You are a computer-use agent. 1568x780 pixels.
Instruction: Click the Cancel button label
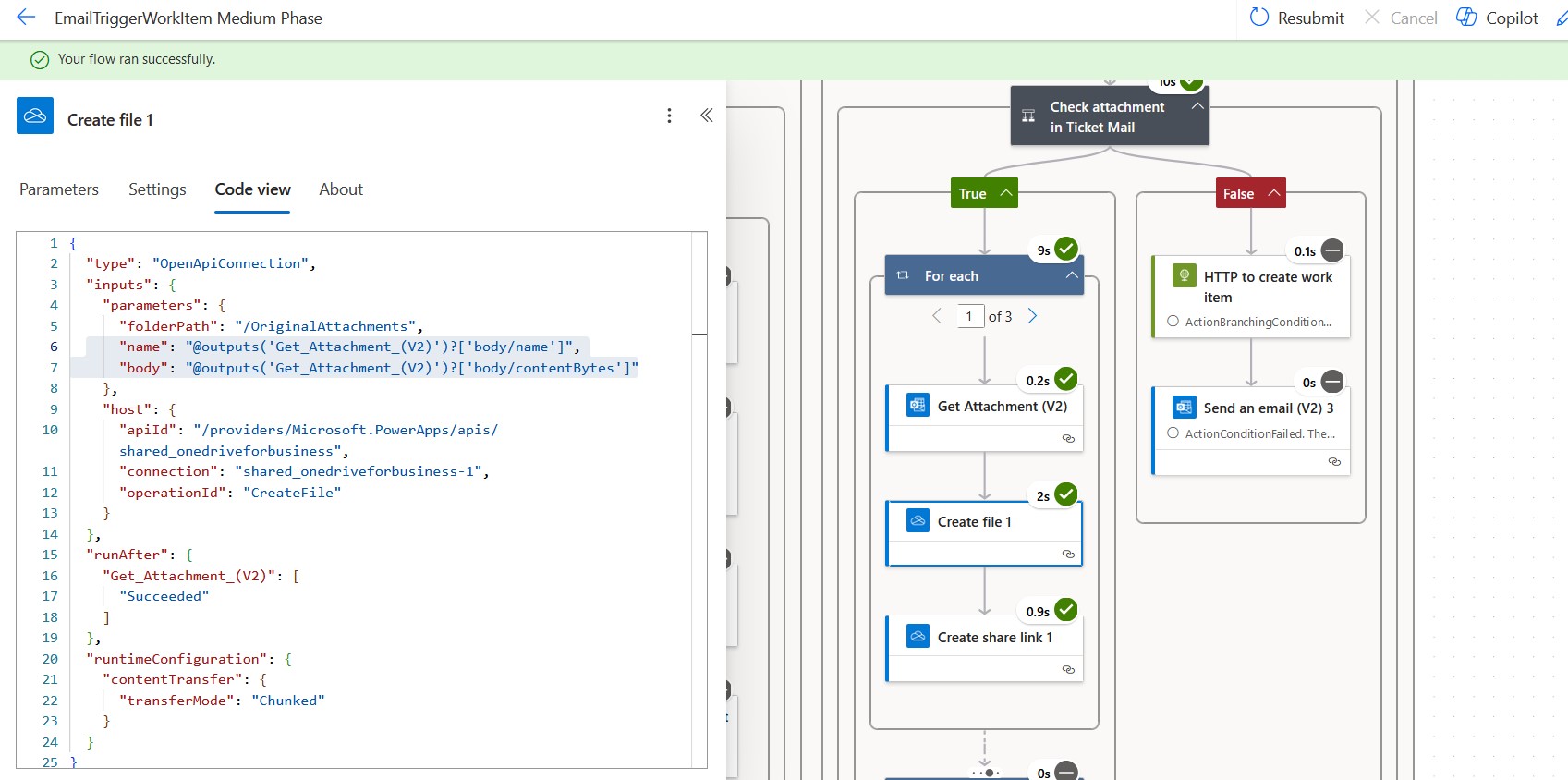pyautogui.click(x=1414, y=18)
